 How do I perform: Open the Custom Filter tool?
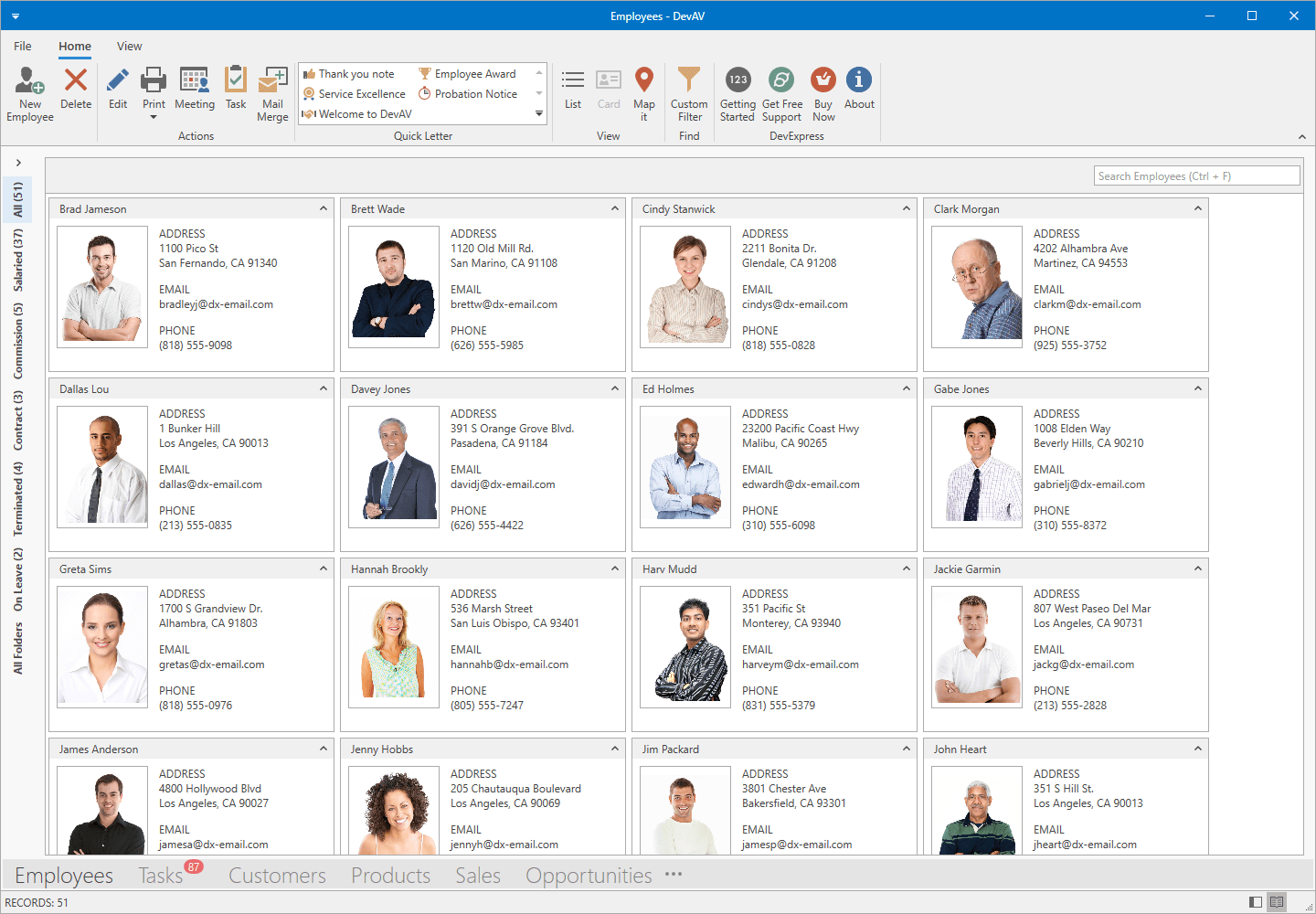point(688,91)
